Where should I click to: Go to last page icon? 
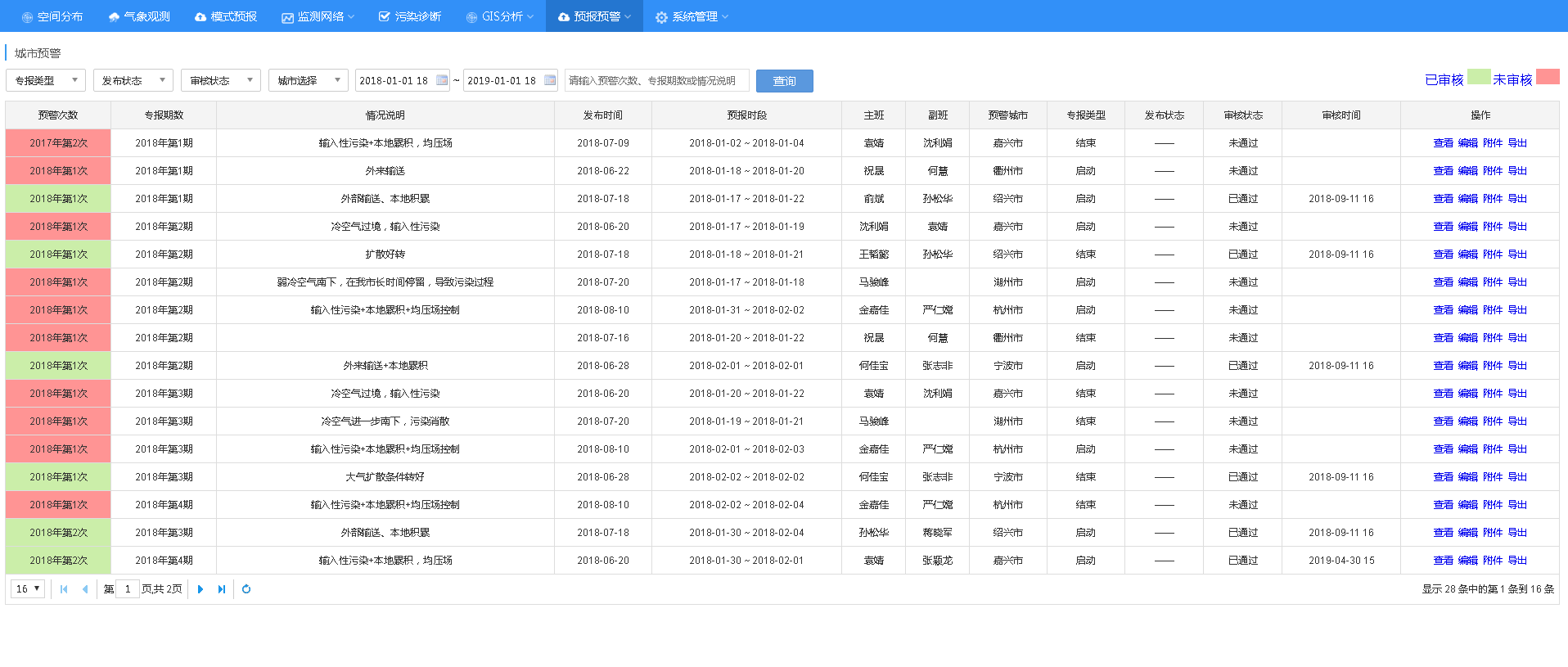pos(222,589)
